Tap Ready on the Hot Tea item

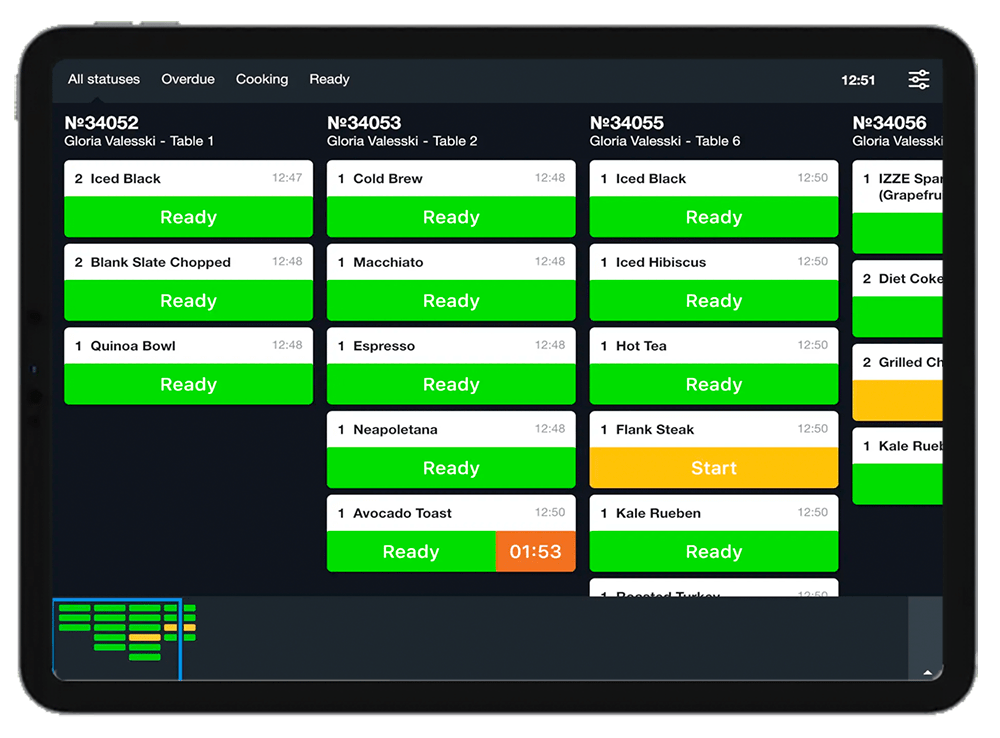(x=713, y=384)
